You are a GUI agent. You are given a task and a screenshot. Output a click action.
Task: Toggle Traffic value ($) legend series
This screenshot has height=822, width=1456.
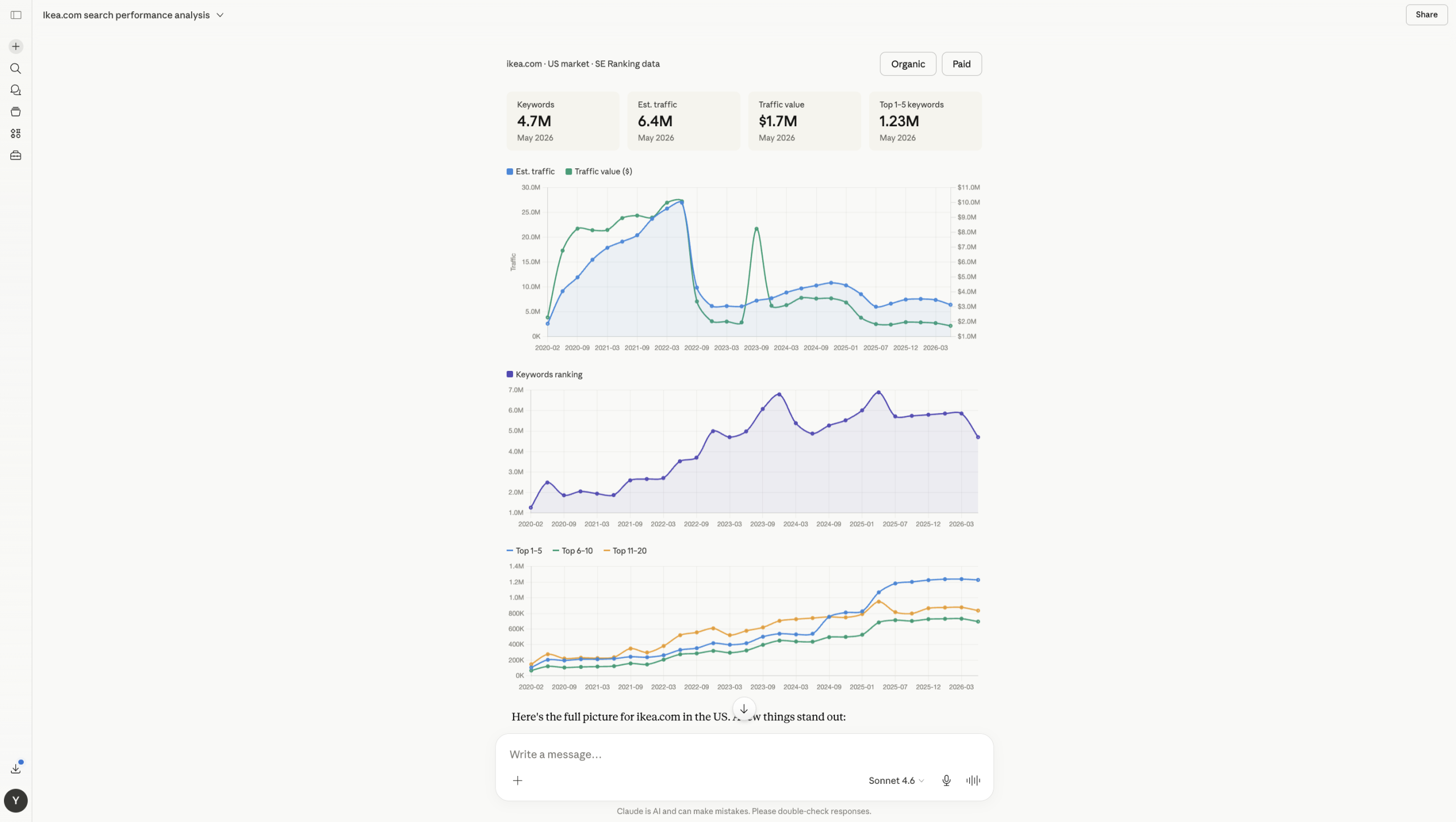point(598,171)
